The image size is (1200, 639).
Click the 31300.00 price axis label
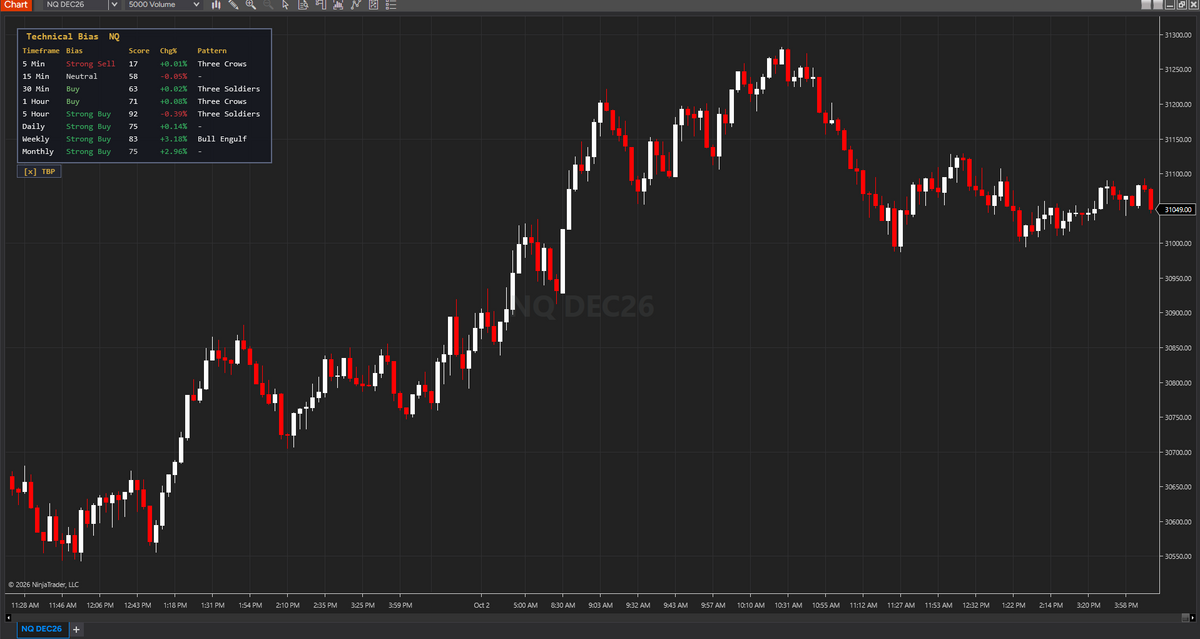pos(1179,36)
